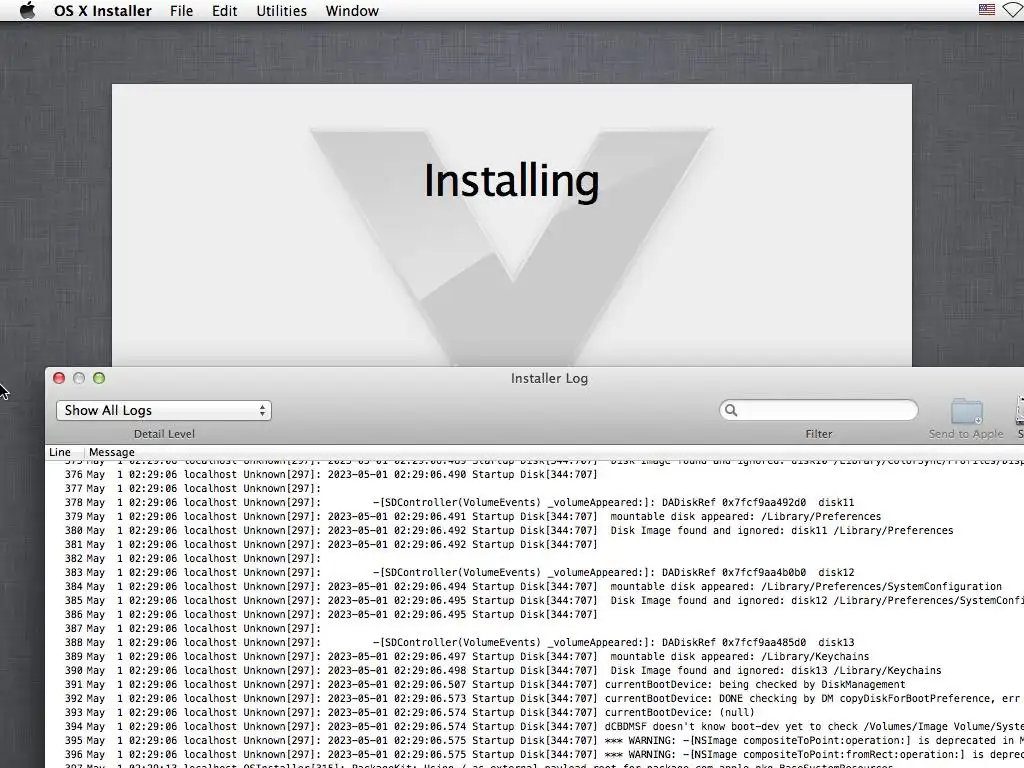Minimize the Installer Log window
Image resolution: width=1024 pixels, height=768 pixels.
(79, 378)
